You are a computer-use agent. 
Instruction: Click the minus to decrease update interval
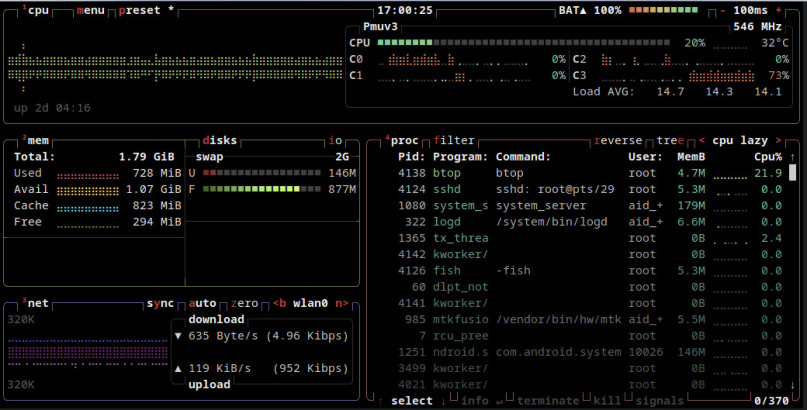724,10
